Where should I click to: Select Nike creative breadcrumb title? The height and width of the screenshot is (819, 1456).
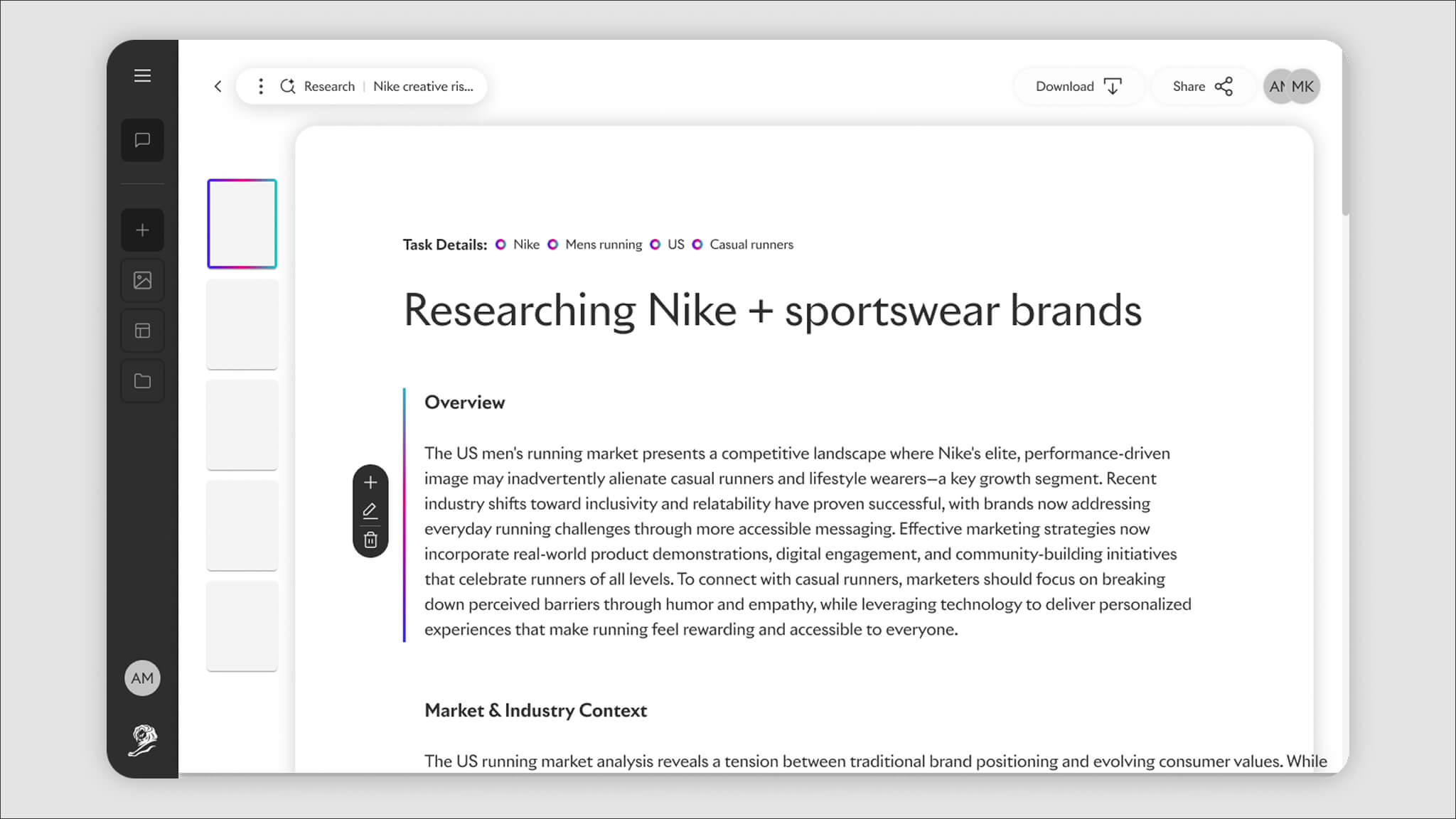coord(423,86)
